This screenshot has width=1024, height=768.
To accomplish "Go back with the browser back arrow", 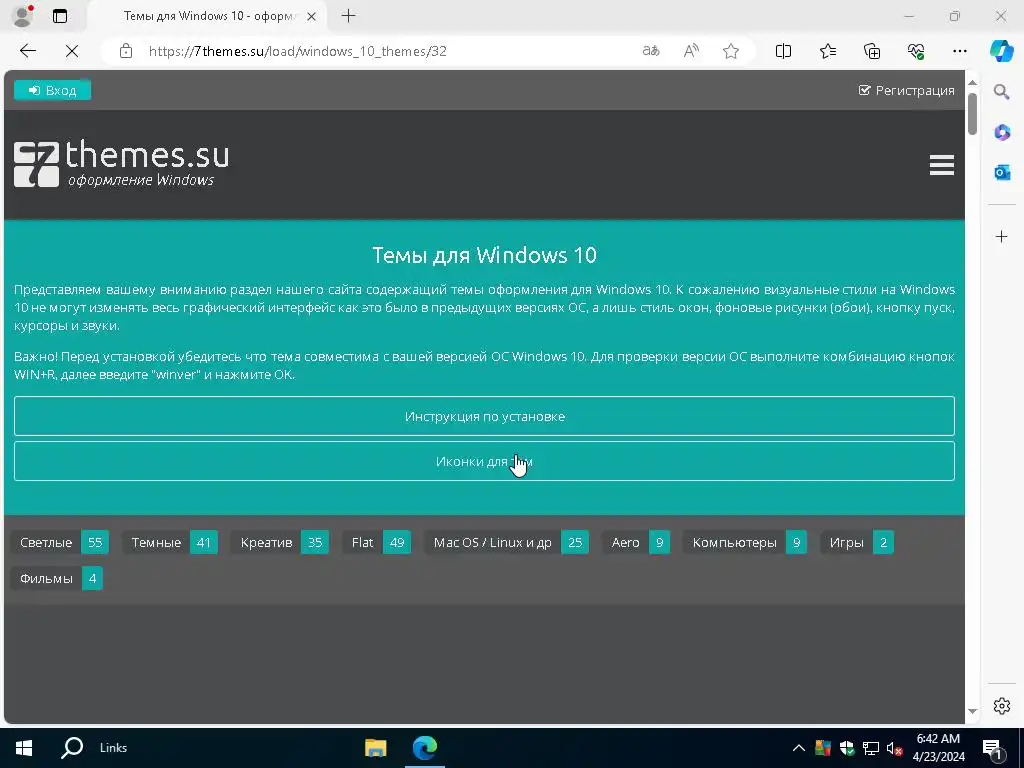I will click(x=27, y=51).
